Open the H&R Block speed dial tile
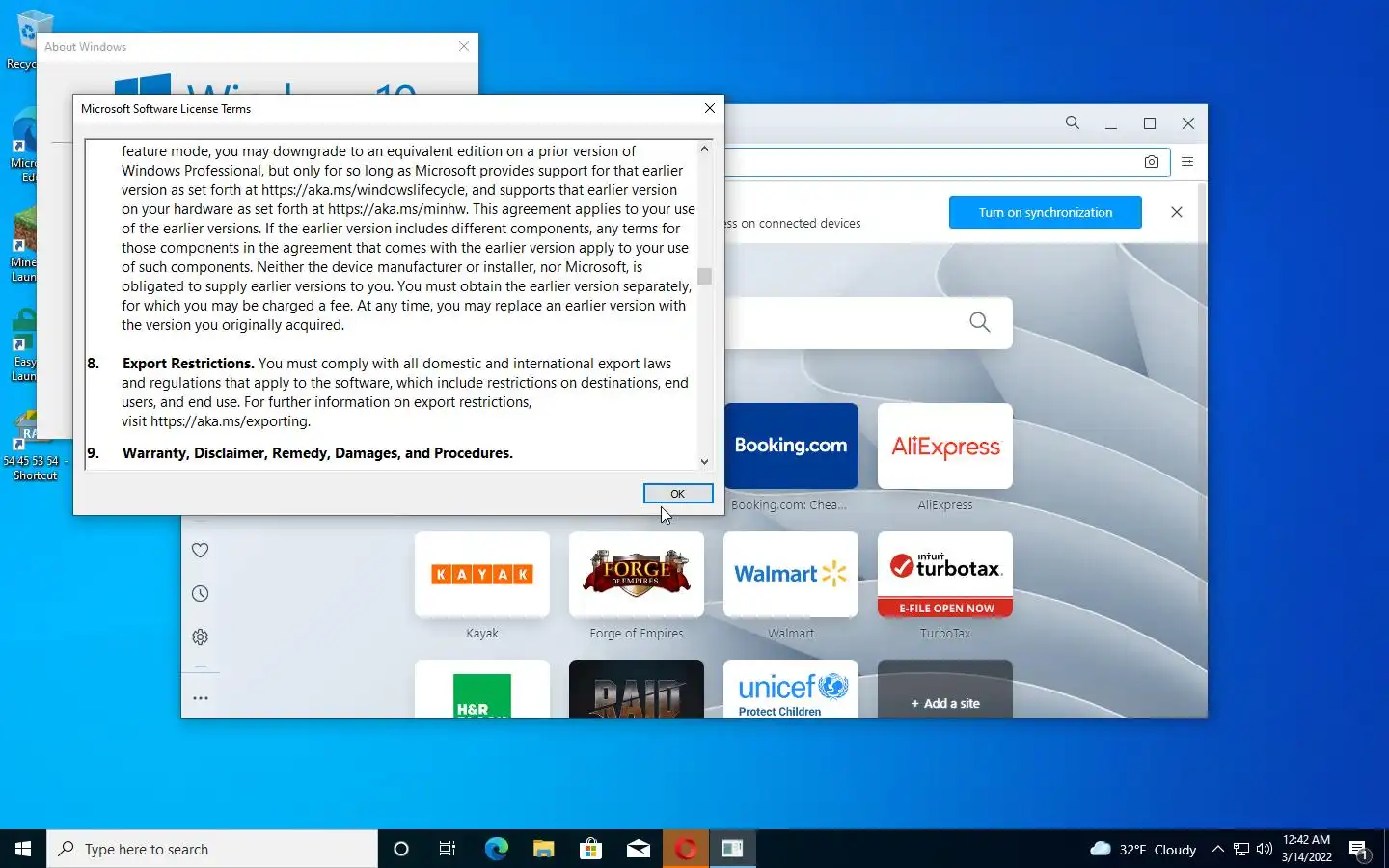This screenshot has width=1389, height=868. [x=482, y=689]
